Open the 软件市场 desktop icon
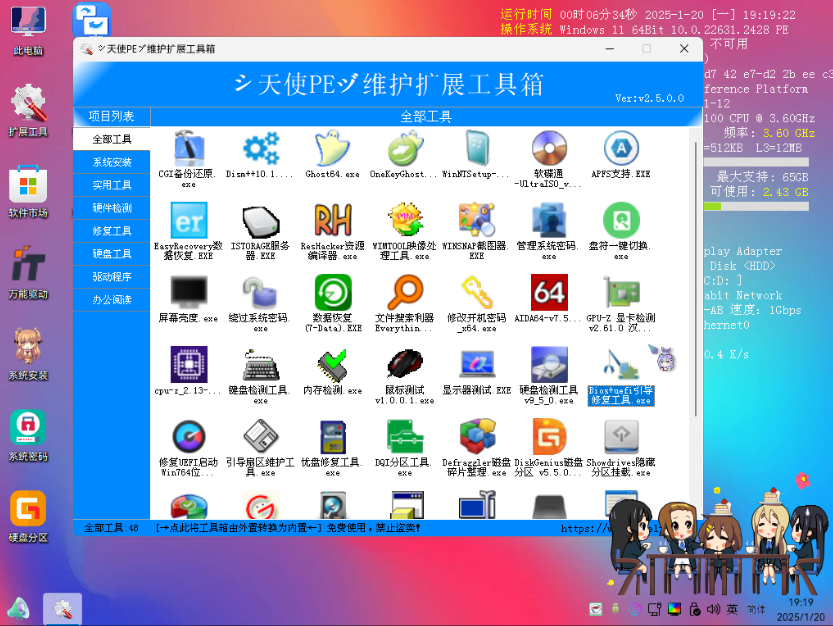The image size is (833, 626). point(29,191)
